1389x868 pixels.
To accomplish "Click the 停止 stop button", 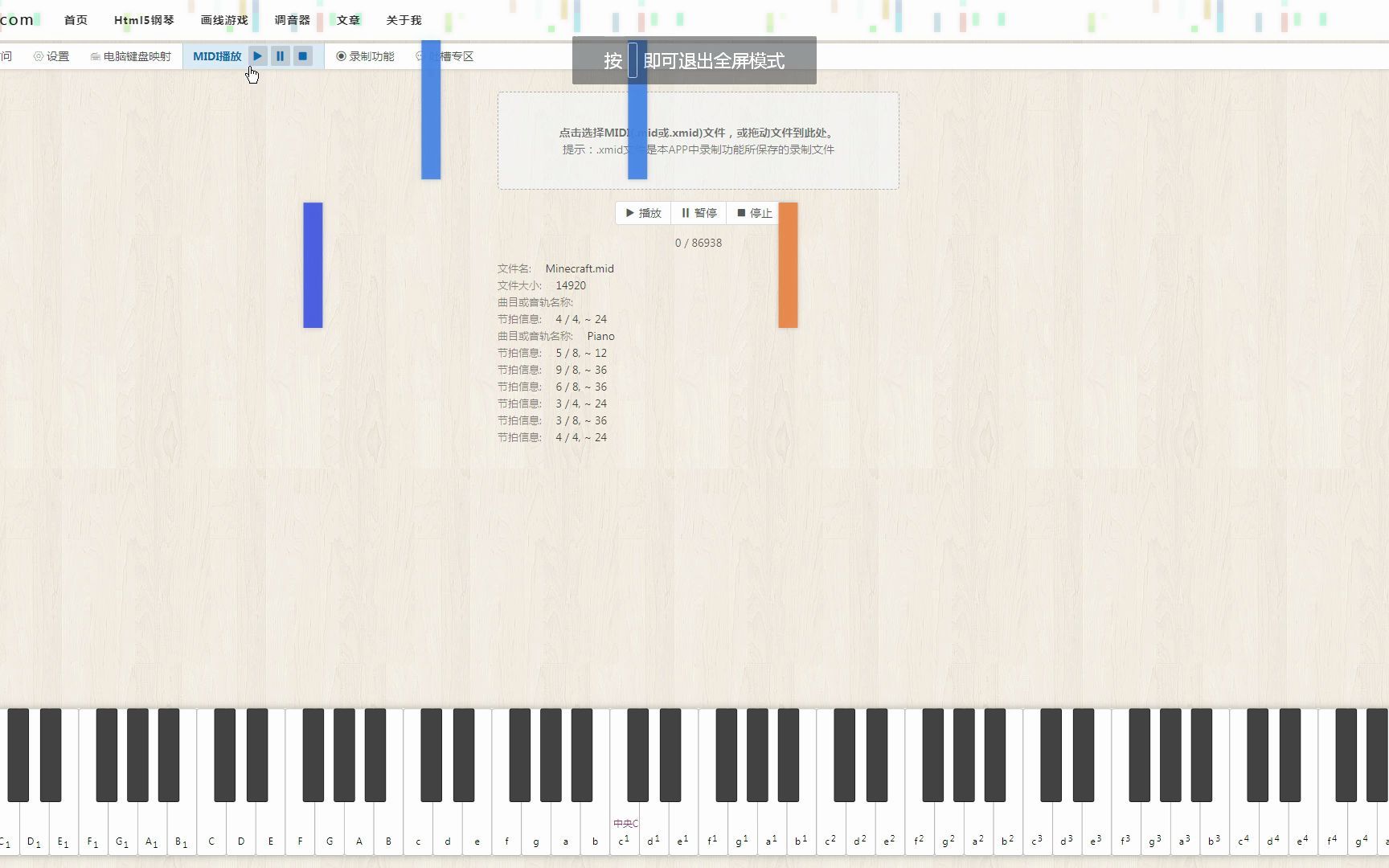I will coord(754,213).
